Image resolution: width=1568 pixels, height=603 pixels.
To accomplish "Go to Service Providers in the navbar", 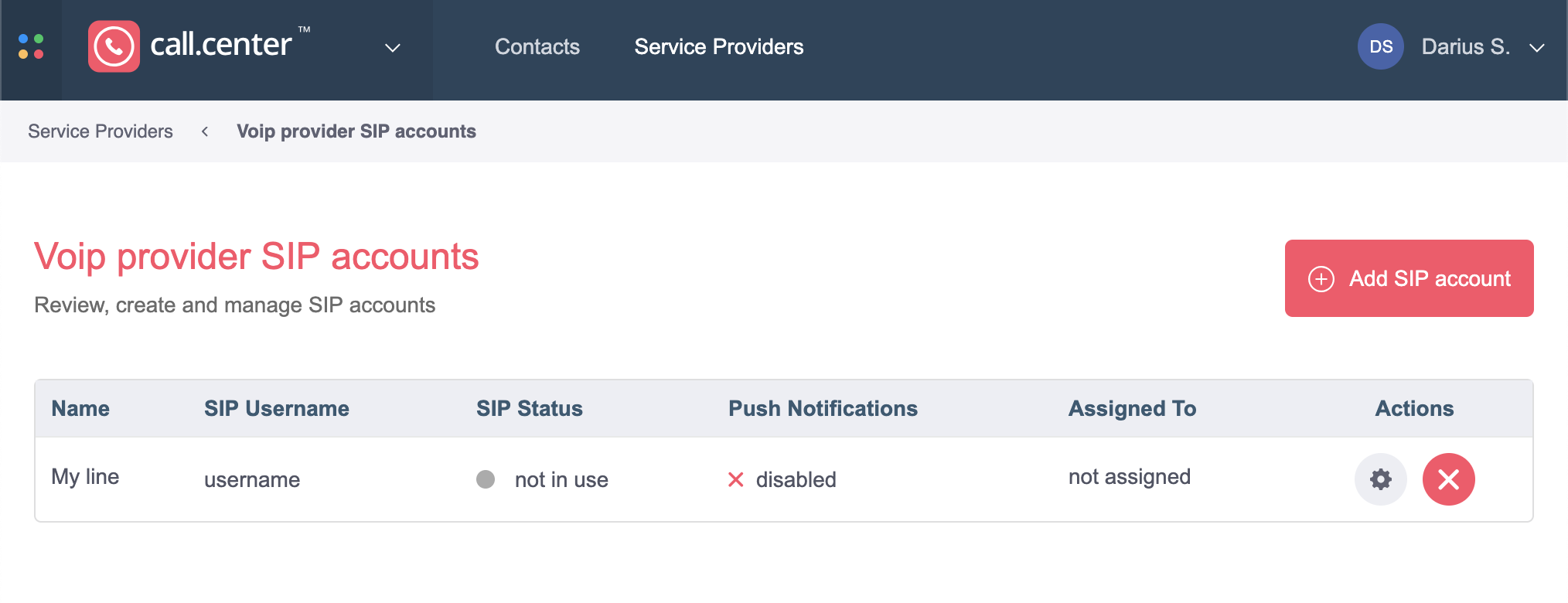I will 719,46.
